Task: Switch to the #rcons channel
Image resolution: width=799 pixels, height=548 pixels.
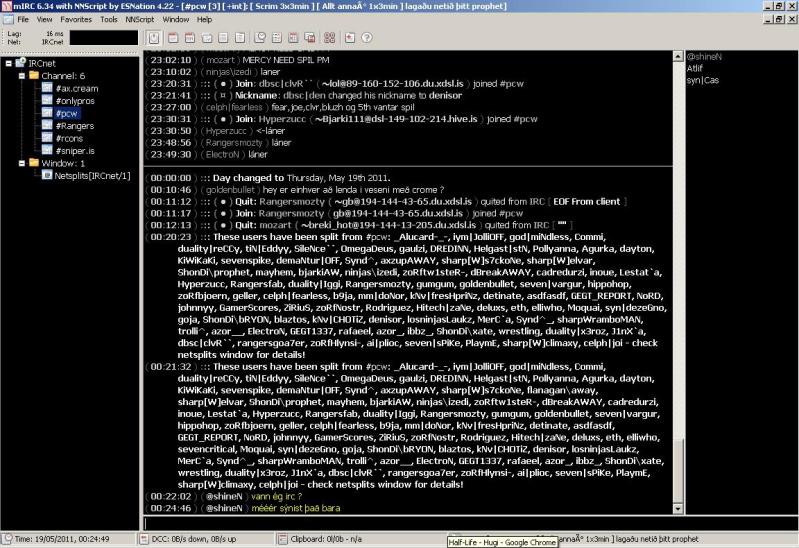Action: (x=69, y=138)
